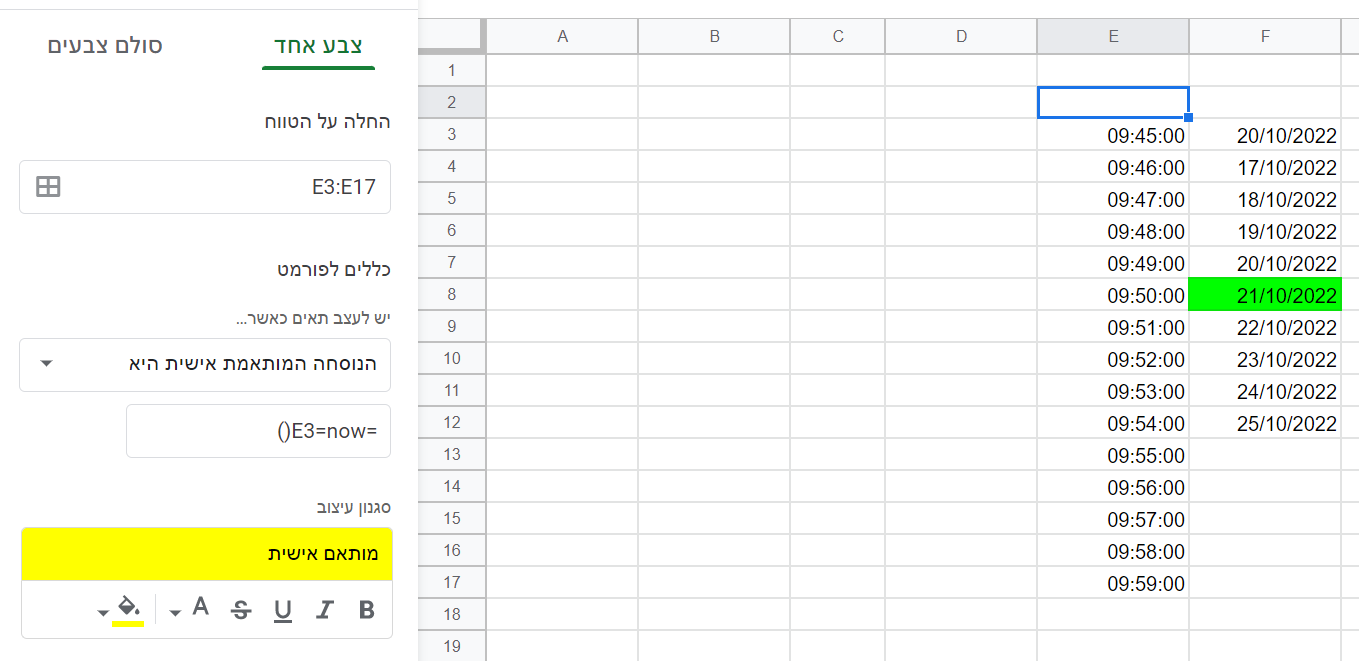The width and height of the screenshot is (1359, 661).
Task: Toggle strikethrough formatting in the style bar
Action: pos(241,610)
